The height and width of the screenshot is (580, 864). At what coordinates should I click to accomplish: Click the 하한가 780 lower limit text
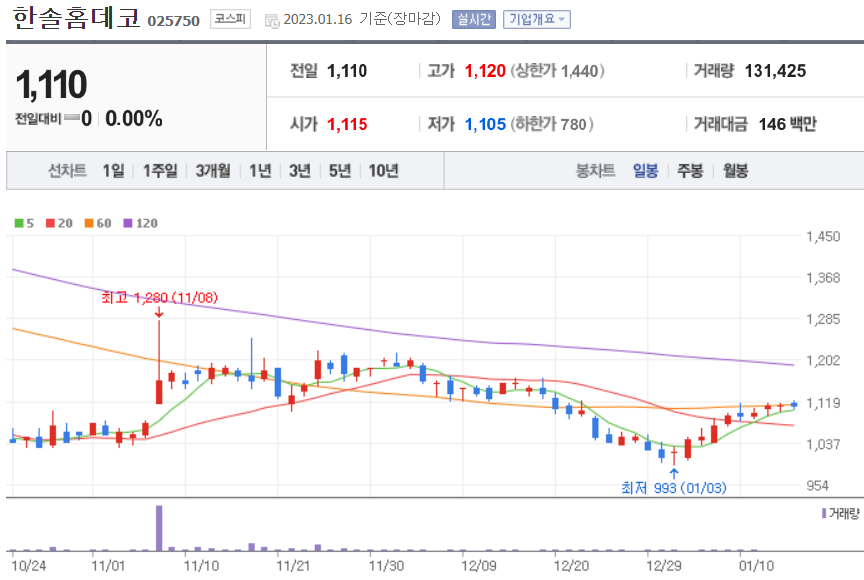(x=552, y=124)
